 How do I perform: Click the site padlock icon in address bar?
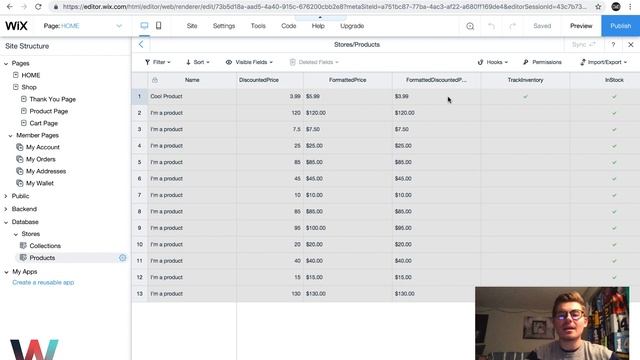click(56, 7)
